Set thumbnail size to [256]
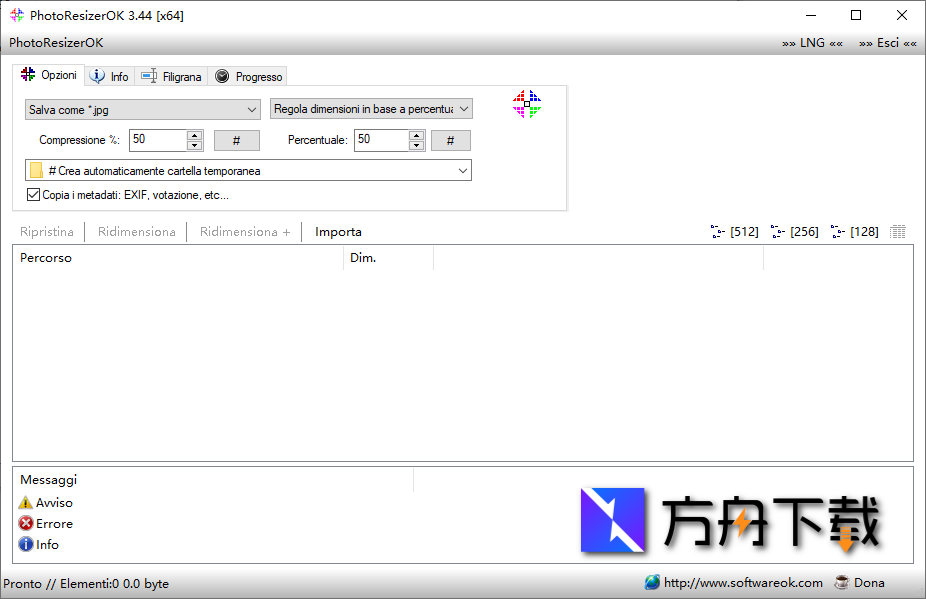This screenshot has width=926, height=599. (795, 232)
